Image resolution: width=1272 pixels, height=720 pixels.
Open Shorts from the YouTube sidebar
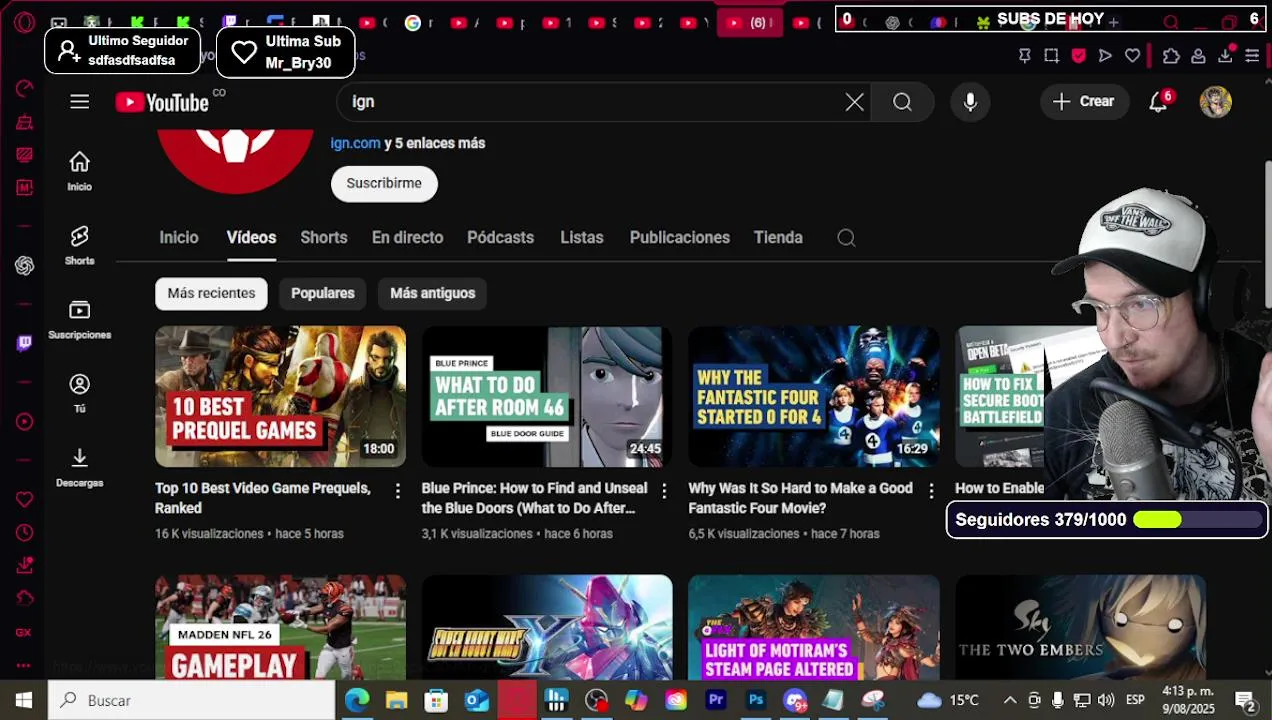(80, 245)
